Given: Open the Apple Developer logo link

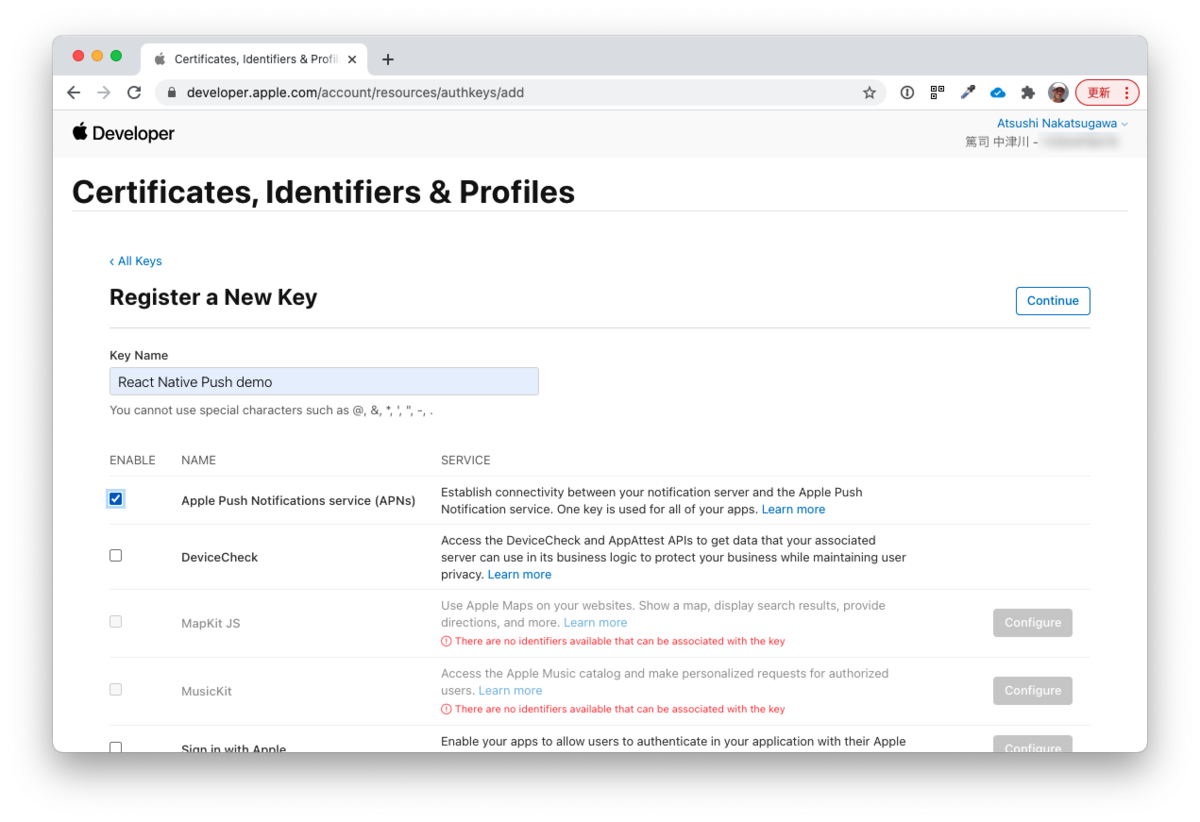Looking at the screenshot, I should point(123,133).
